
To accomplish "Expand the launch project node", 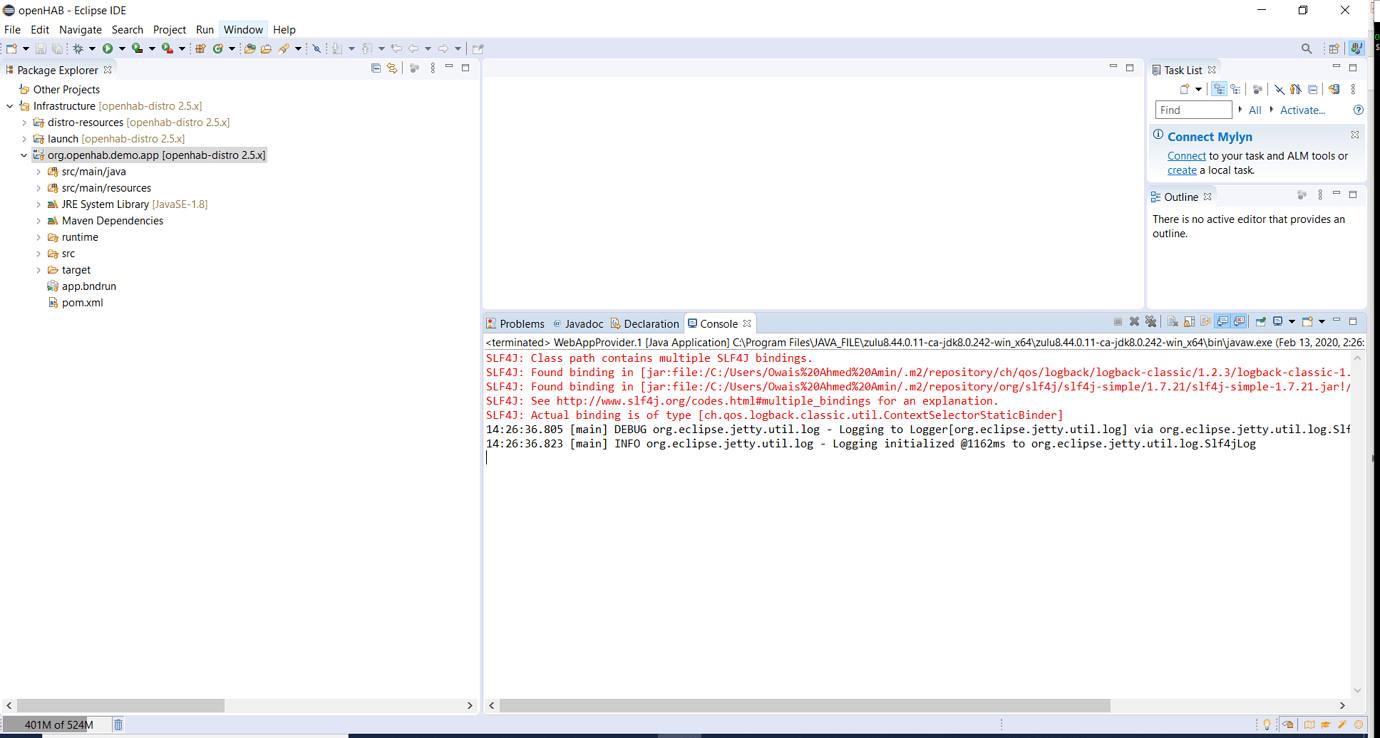I will coord(24,139).
